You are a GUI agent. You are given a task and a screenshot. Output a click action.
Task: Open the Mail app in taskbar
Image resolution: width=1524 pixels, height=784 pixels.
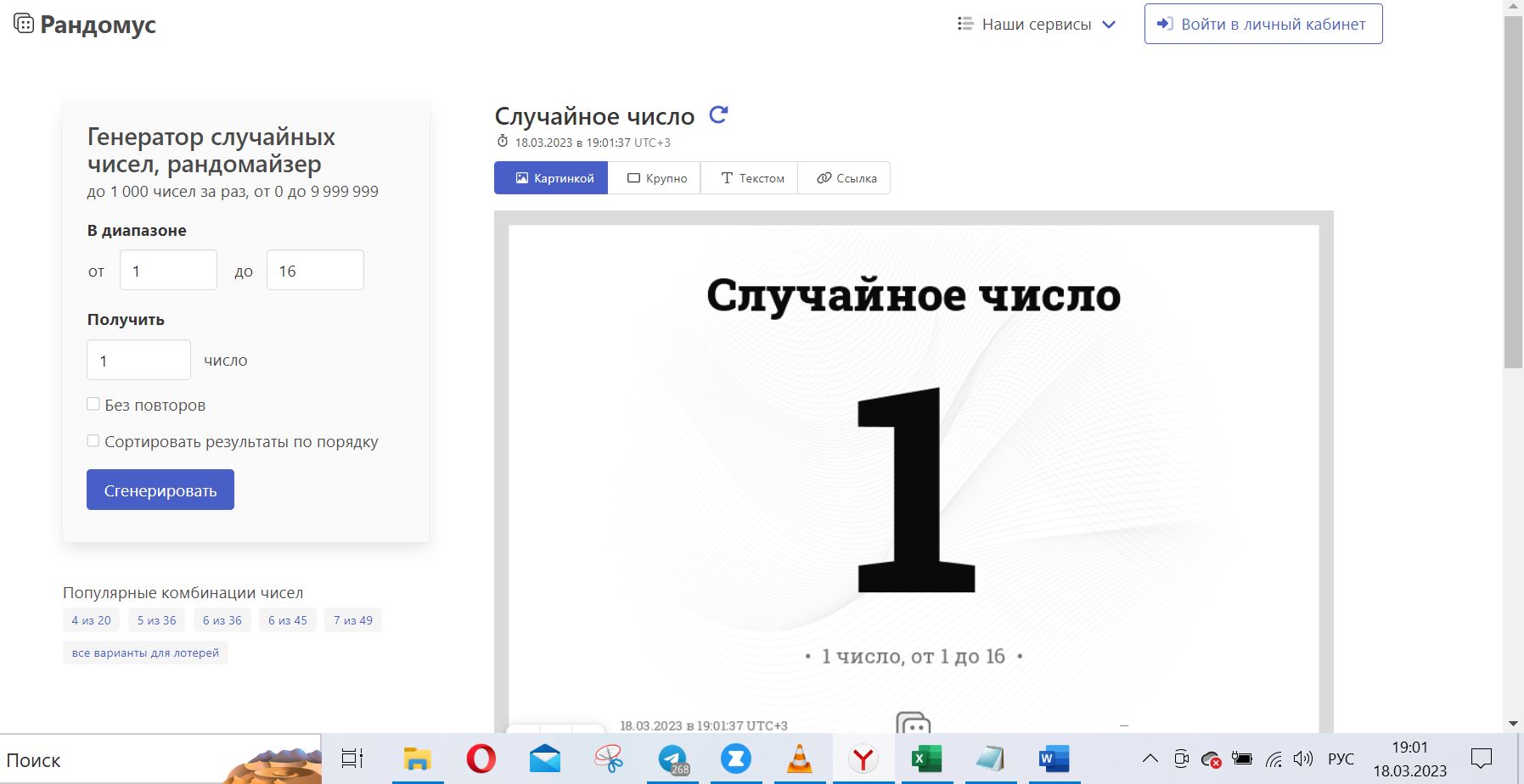tap(545, 759)
